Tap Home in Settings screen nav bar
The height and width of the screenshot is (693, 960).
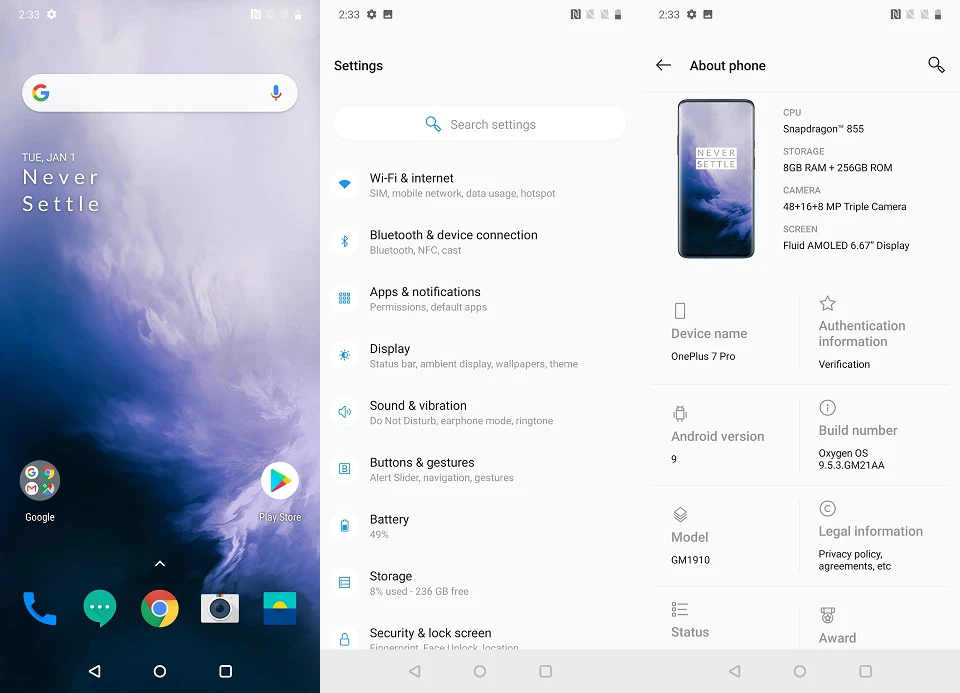[480, 671]
